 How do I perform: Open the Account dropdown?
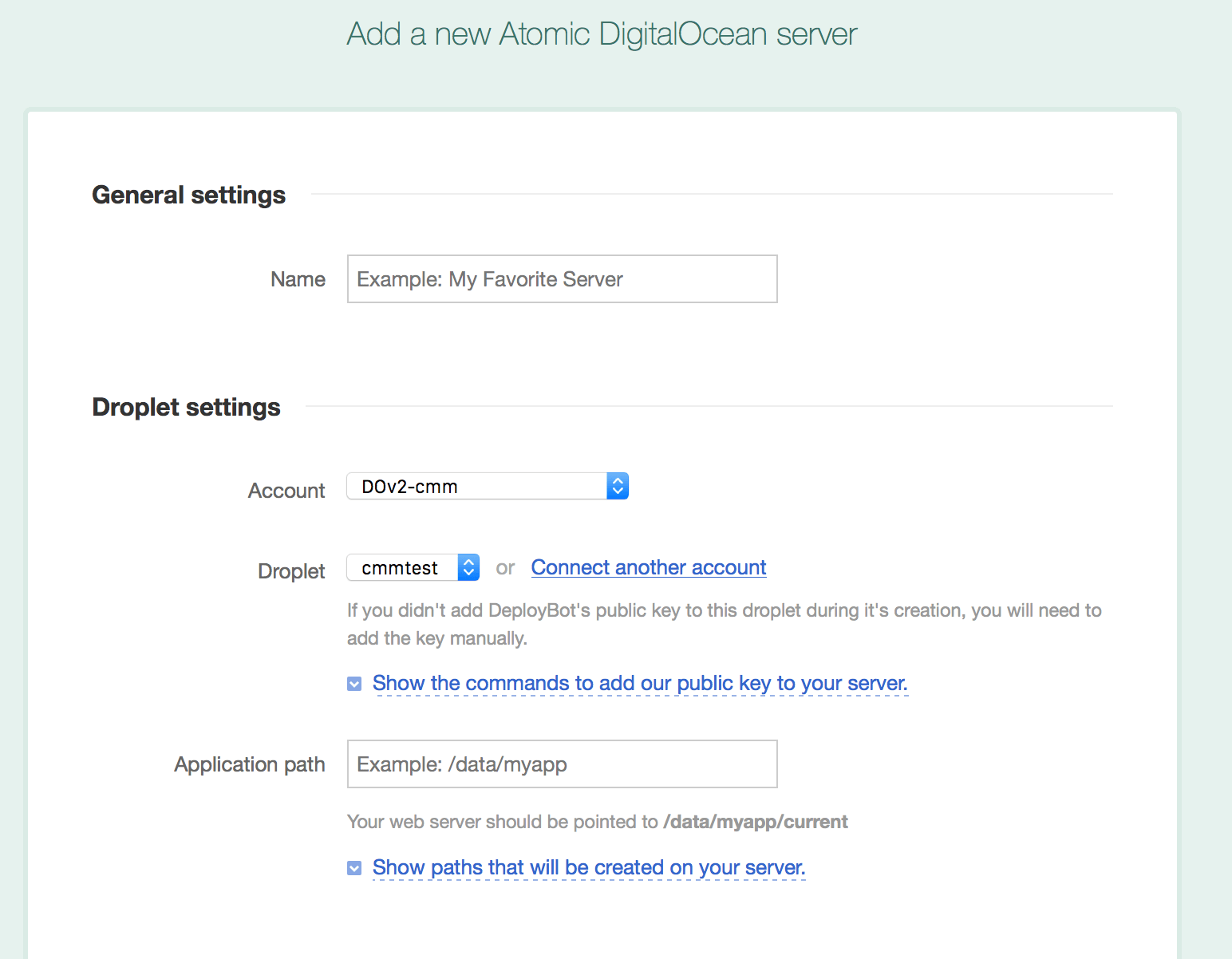coord(487,486)
